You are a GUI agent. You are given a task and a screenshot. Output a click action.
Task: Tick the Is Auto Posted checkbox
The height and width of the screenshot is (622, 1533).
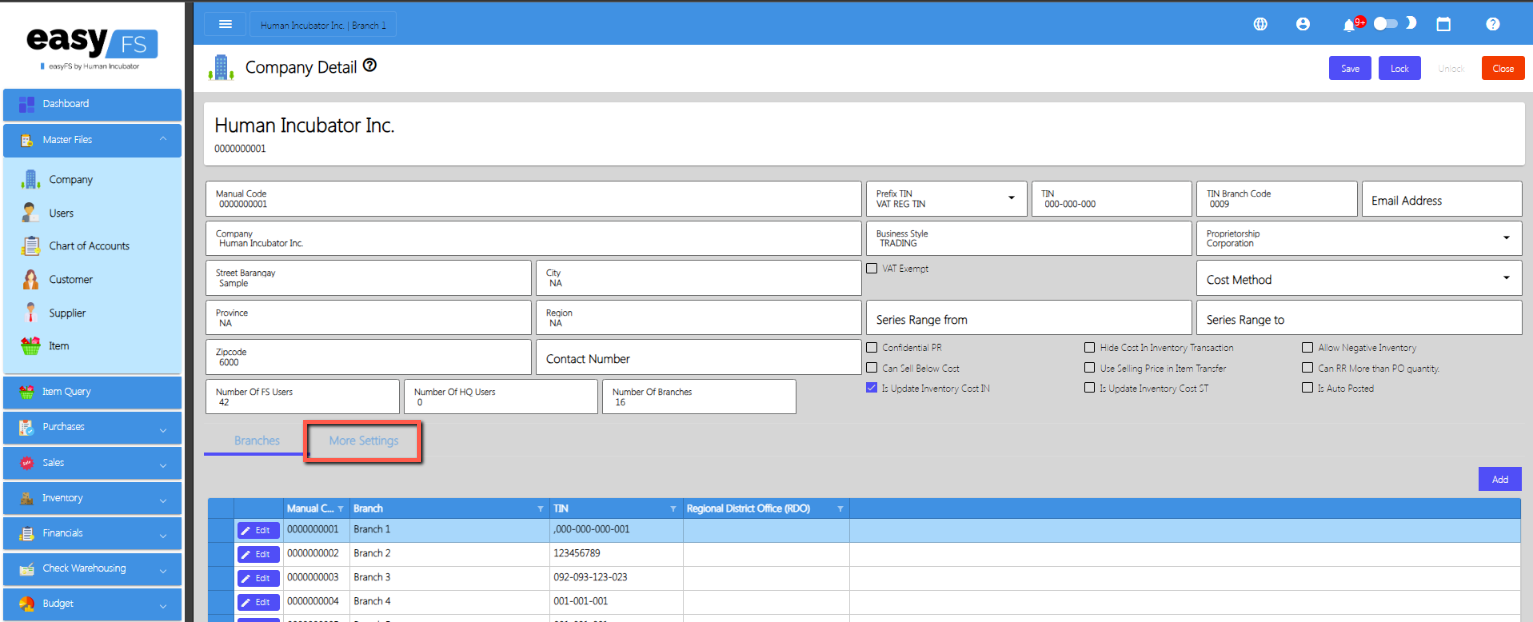1308,388
